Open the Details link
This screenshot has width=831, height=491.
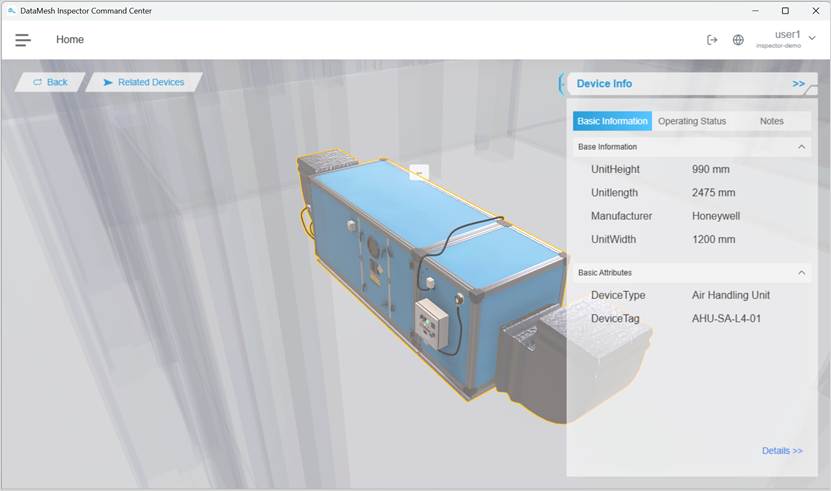(x=782, y=451)
